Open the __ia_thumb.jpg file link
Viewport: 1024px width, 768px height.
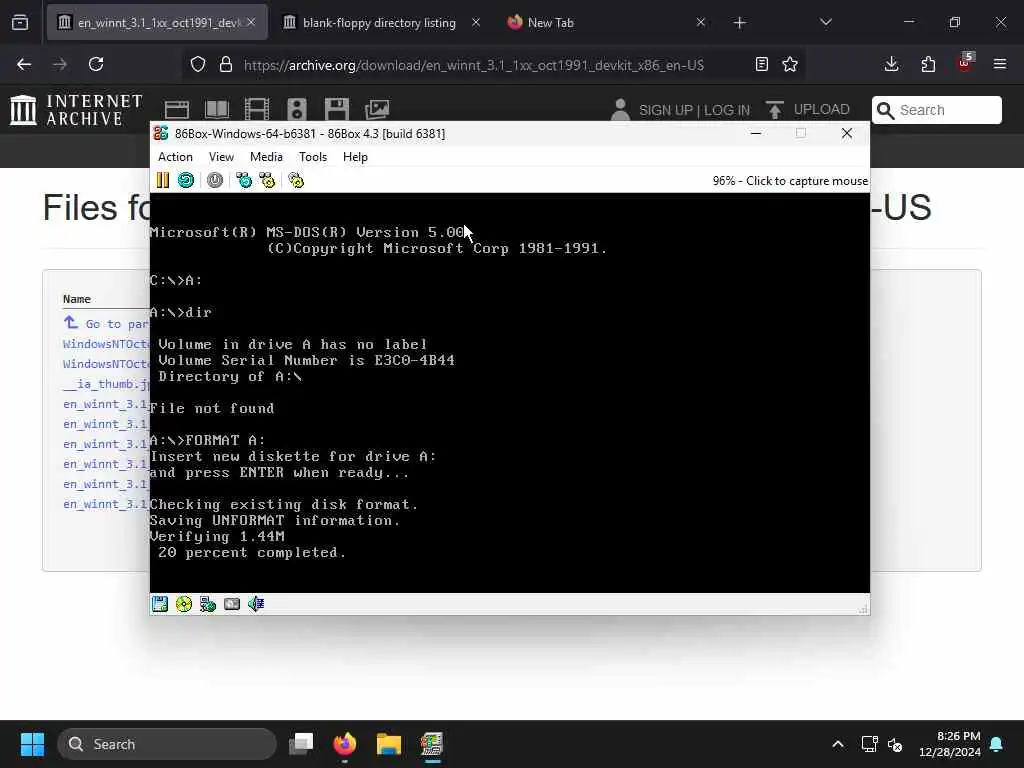coord(106,384)
